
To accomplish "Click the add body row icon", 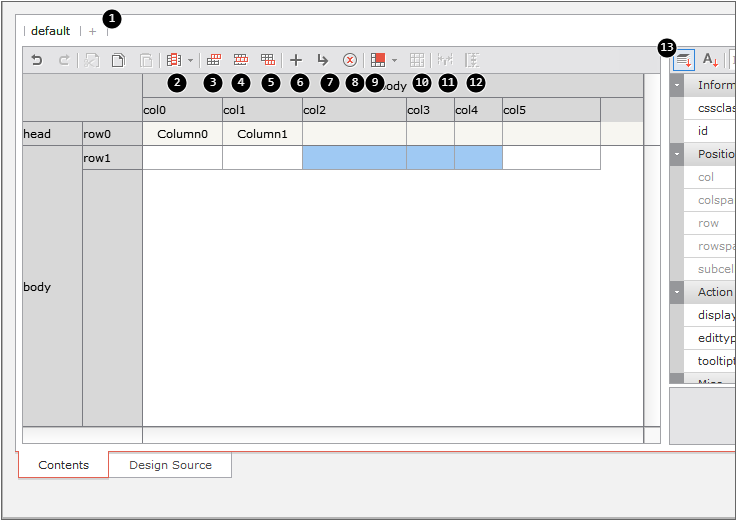I will click(241, 60).
